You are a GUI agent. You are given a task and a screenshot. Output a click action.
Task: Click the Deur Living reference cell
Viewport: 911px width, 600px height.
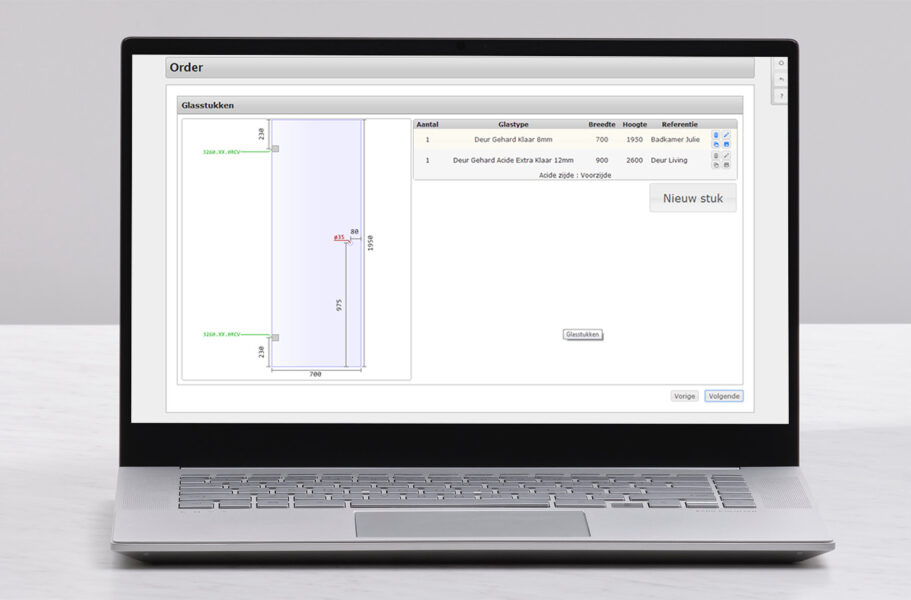[669, 160]
